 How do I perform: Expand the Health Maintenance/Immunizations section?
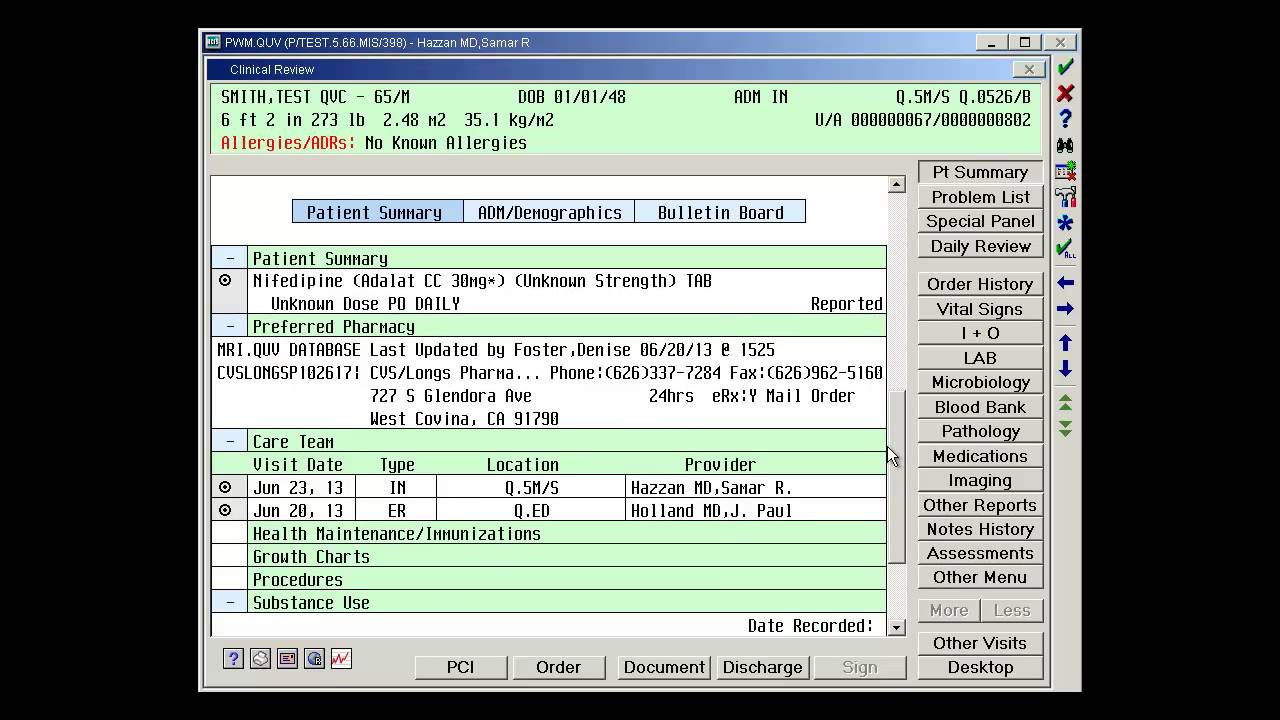click(x=230, y=533)
